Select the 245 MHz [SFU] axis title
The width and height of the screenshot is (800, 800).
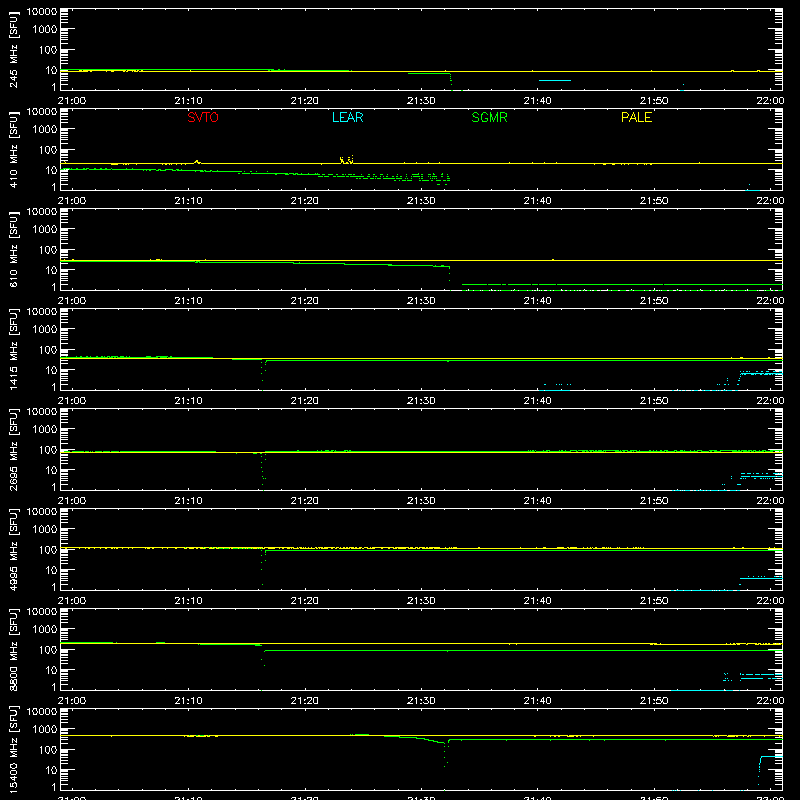click(14, 50)
